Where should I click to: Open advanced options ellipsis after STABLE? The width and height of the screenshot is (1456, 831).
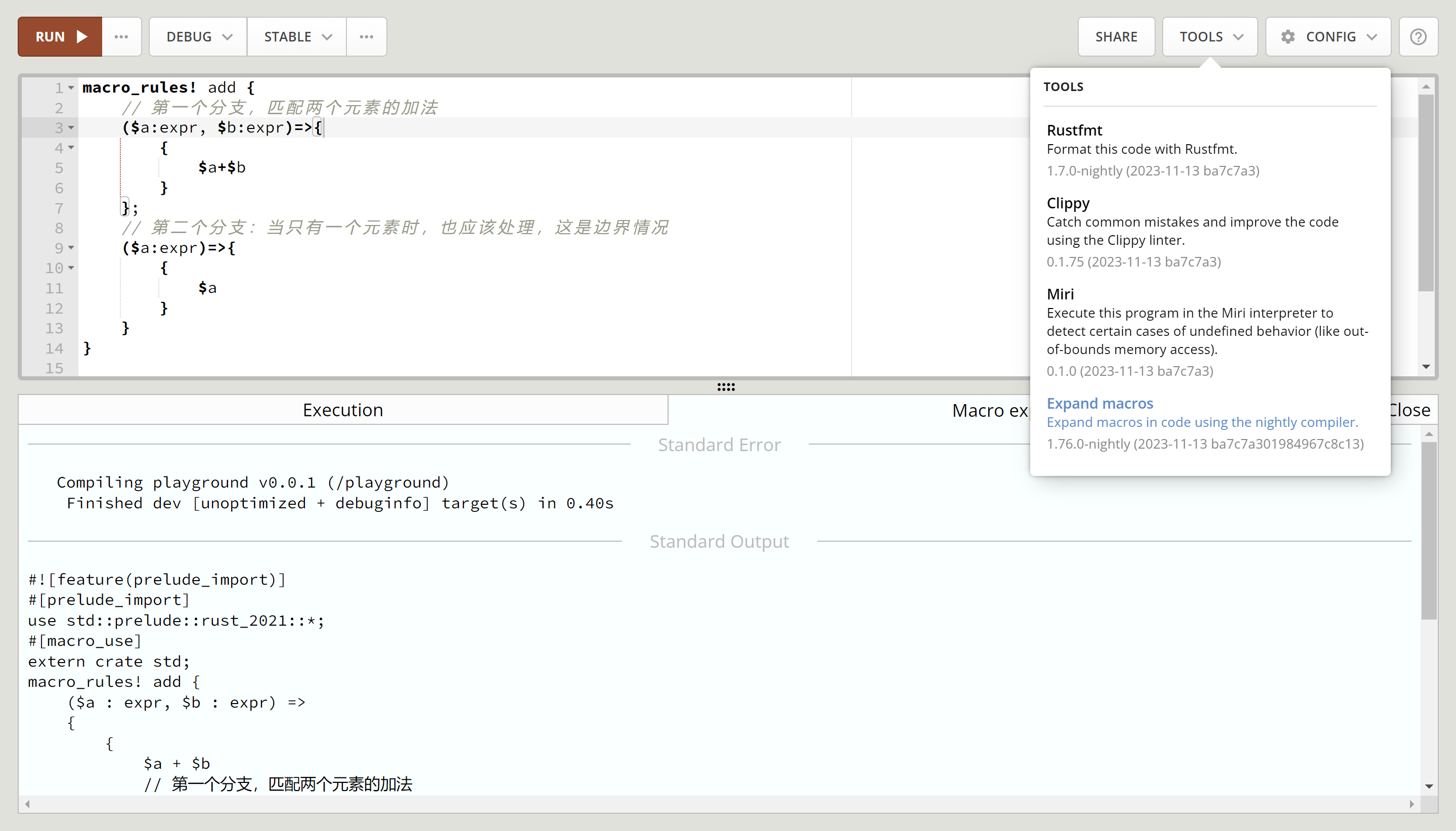(x=366, y=36)
